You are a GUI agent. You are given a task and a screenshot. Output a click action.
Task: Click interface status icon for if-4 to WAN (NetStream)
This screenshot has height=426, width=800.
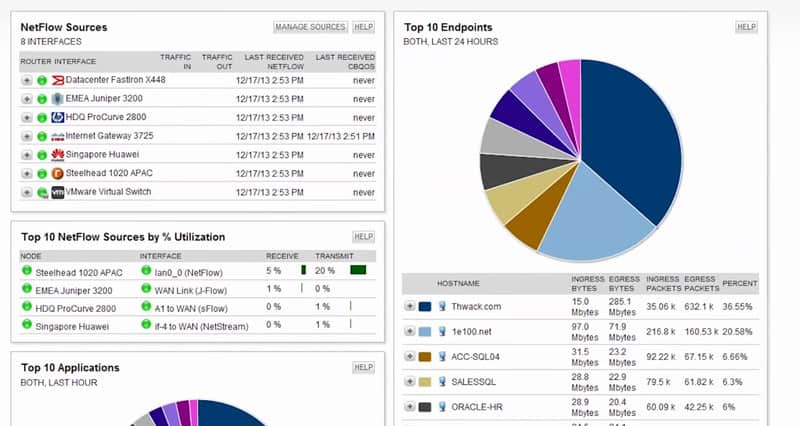tap(146, 324)
